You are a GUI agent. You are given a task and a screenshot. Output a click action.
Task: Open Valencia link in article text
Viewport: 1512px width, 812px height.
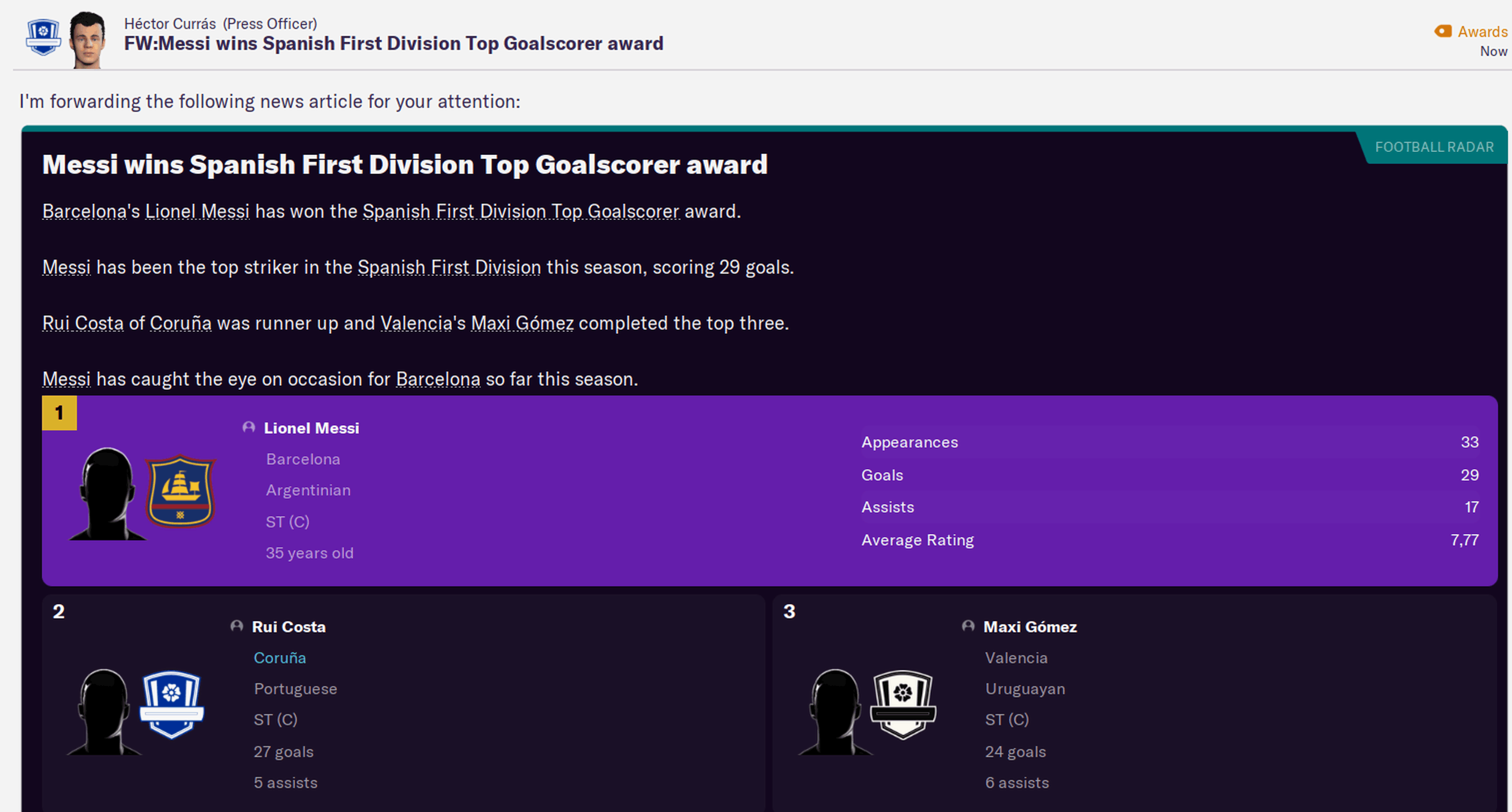click(416, 323)
